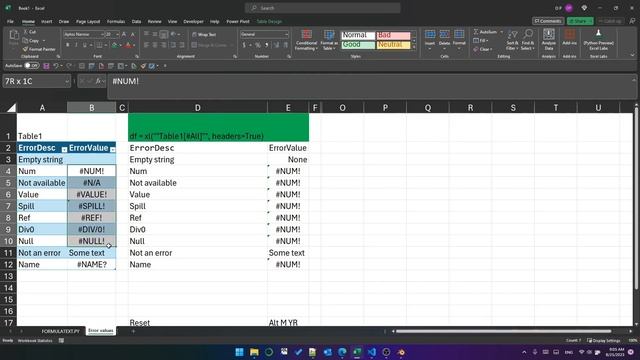The height and width of the screenshot is (360, 640).
Task: Toggle Italic formatting
Action: [76, 45]
